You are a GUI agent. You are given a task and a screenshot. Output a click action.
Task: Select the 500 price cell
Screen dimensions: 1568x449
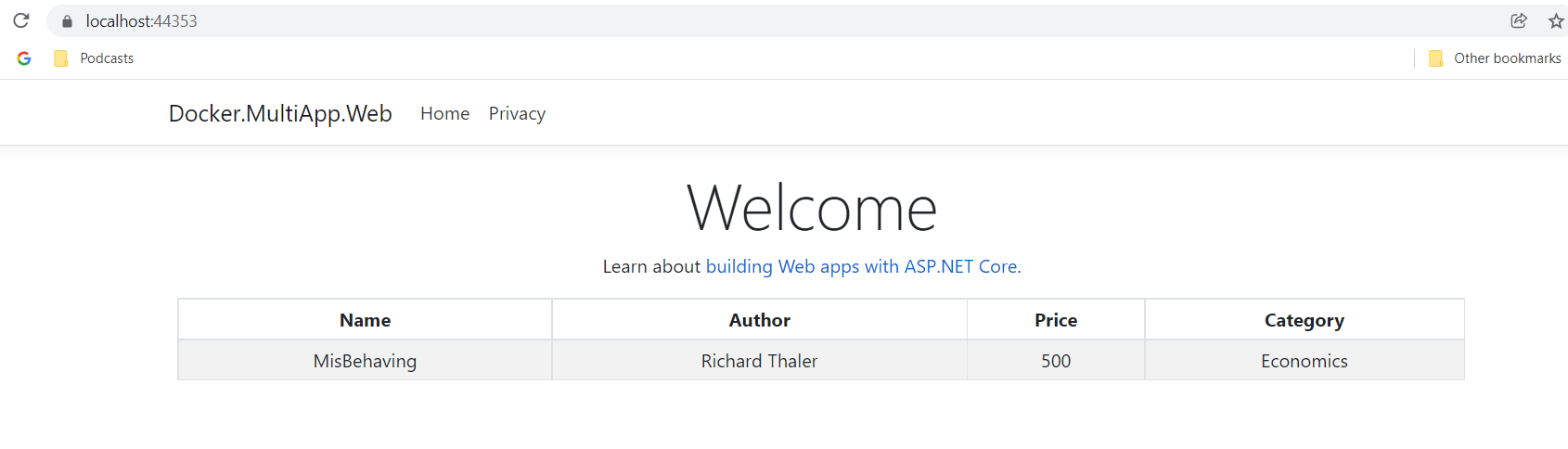coord(1056,361)
